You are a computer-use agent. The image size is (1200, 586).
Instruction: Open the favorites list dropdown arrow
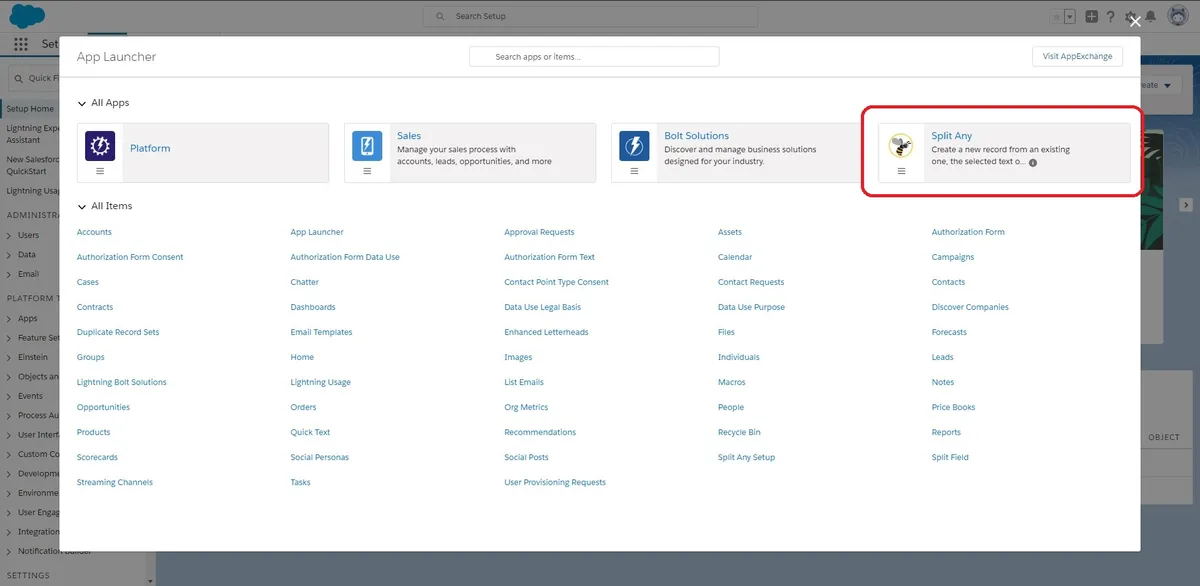coord(1069,17)
